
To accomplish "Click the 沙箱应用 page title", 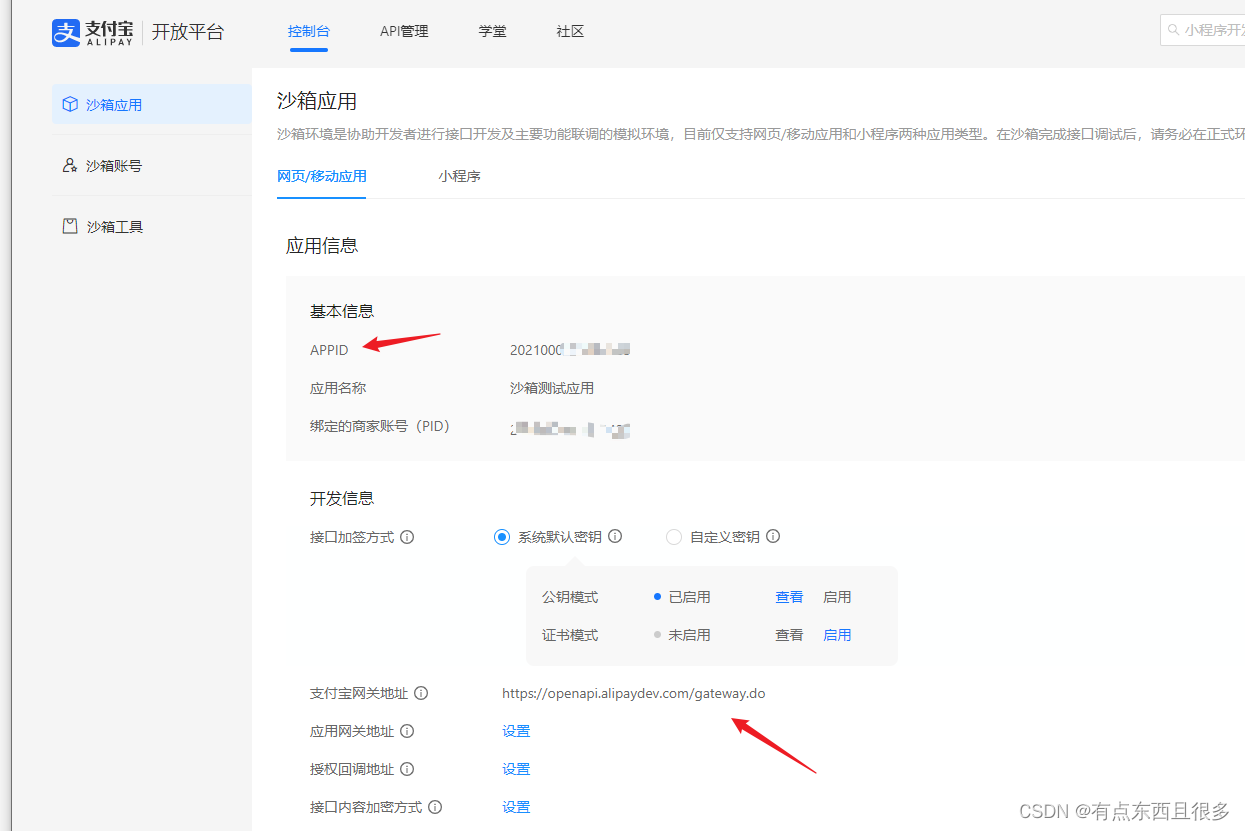I will 317,101.
